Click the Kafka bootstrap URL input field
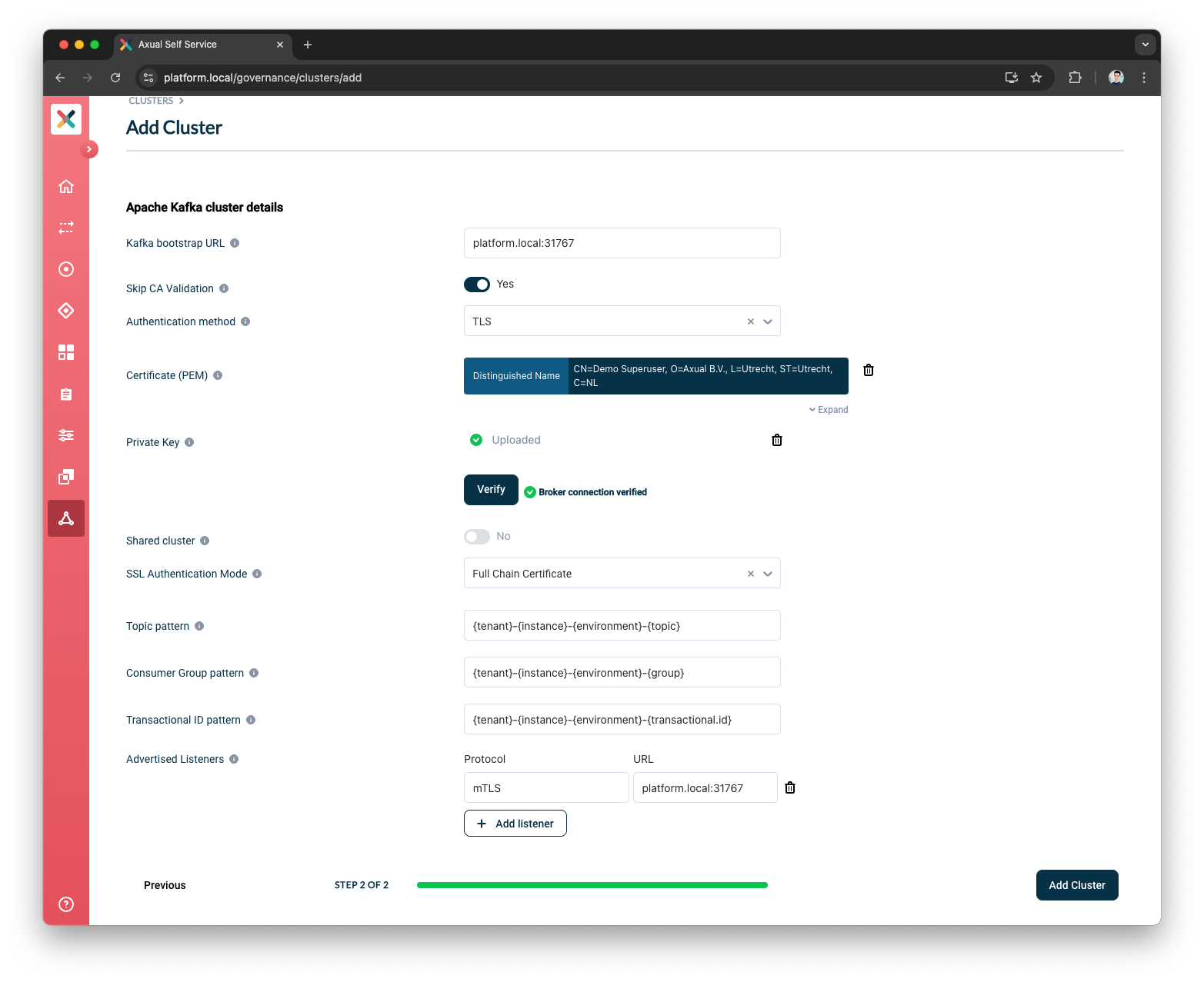This screenshot has width=1204, height=982. (622, 243)
